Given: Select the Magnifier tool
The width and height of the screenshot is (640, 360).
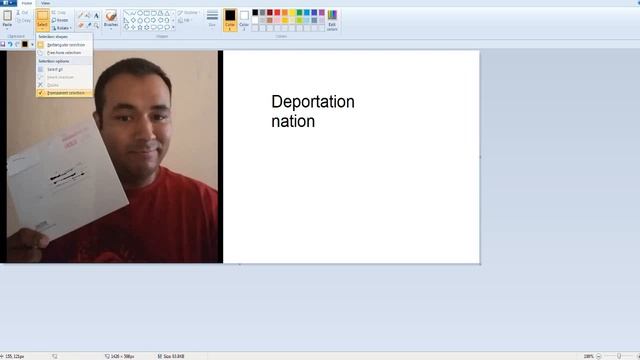Looking at the screenshot, I should (96, 25).
